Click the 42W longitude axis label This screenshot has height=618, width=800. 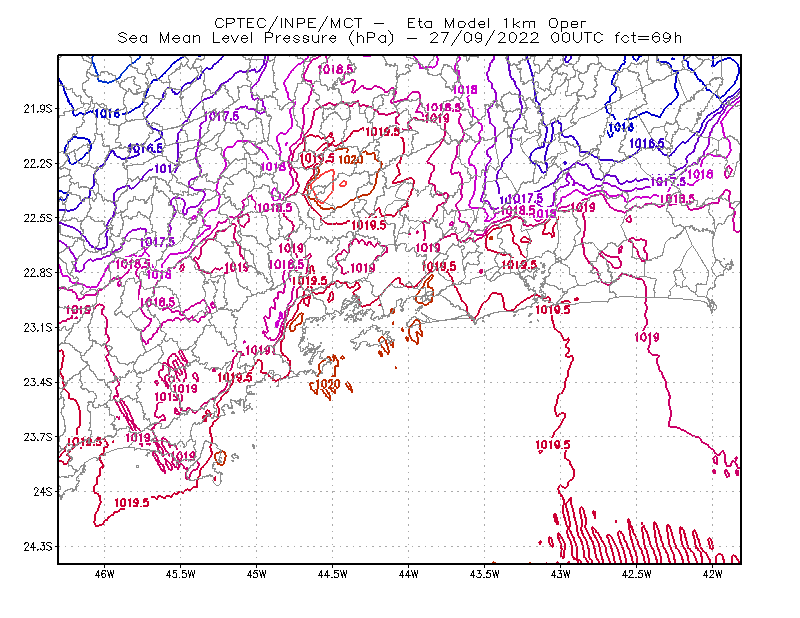[712, 574]
